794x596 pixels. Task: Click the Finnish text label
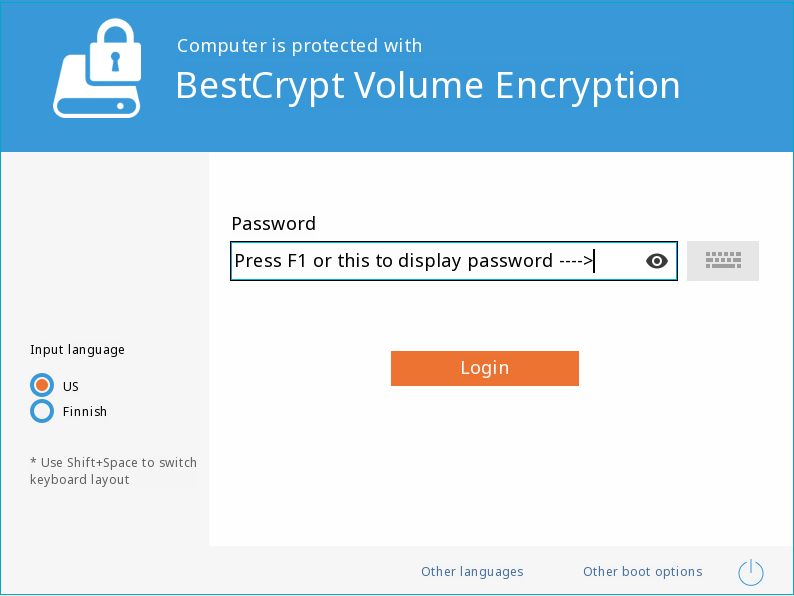click(x=85, y=412)
